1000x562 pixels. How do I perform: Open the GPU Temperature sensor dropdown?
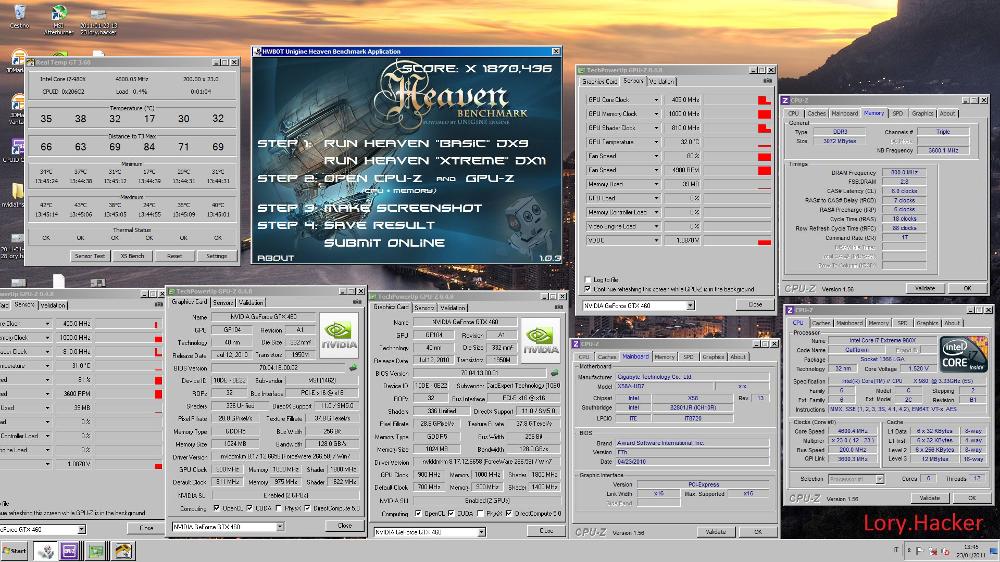(x=656, y=142)
